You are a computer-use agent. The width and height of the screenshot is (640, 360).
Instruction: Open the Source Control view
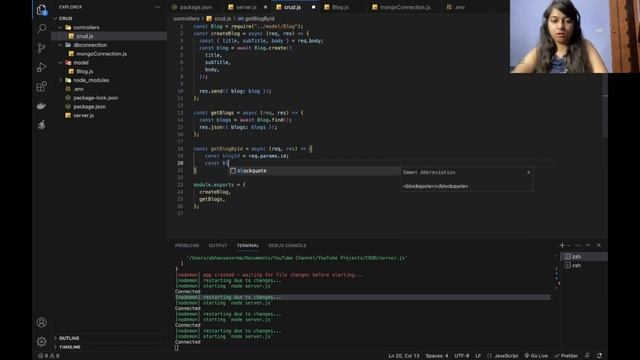pyautogui.click(x=41, y=48)
